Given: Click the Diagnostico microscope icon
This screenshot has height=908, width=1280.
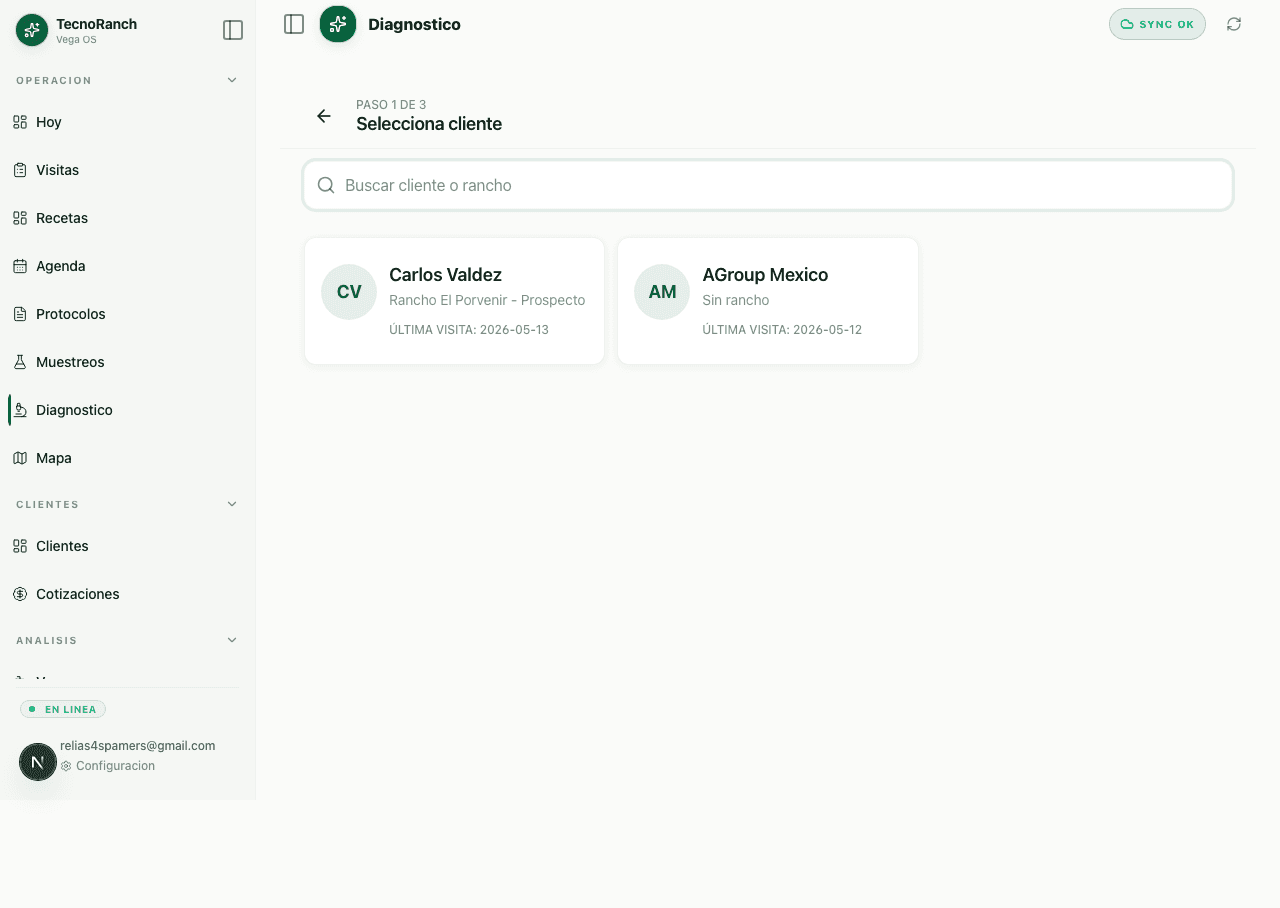Looking at the screenshot, I should point(20,410).
